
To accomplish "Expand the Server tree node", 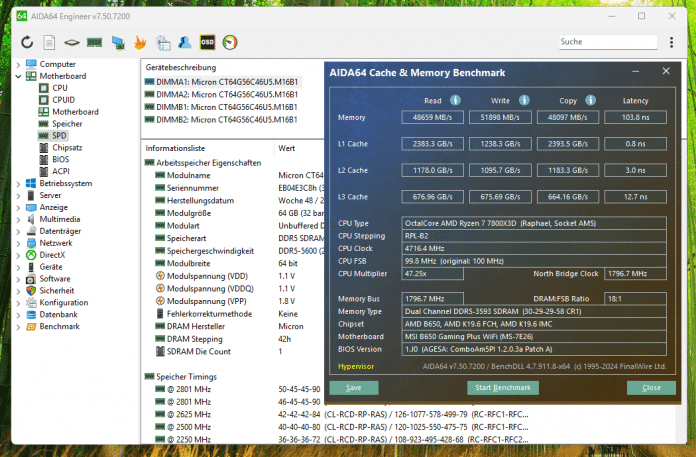I will pyautogui.click(x=18, y=196).
